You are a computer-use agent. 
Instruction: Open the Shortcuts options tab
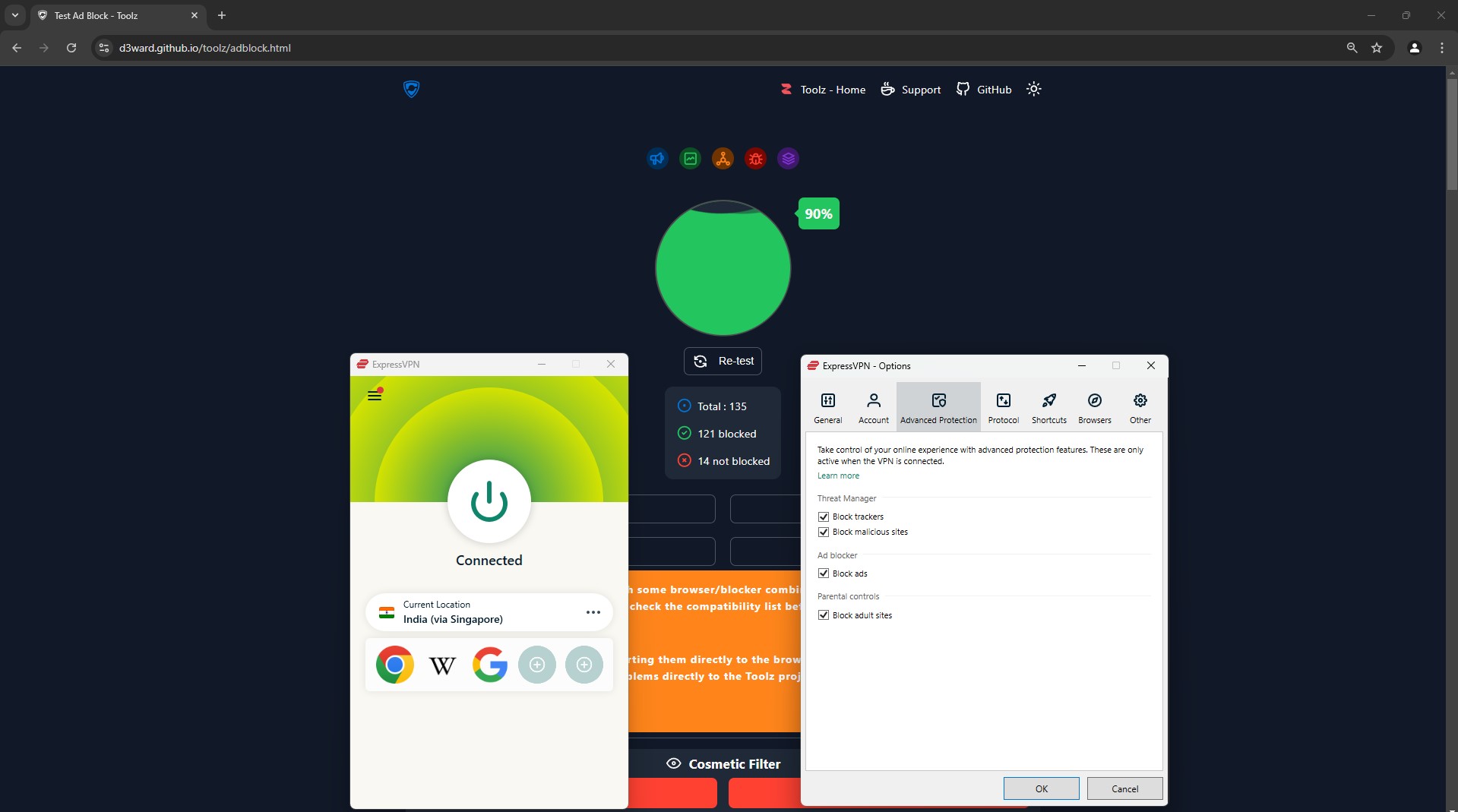(1049, 407)
